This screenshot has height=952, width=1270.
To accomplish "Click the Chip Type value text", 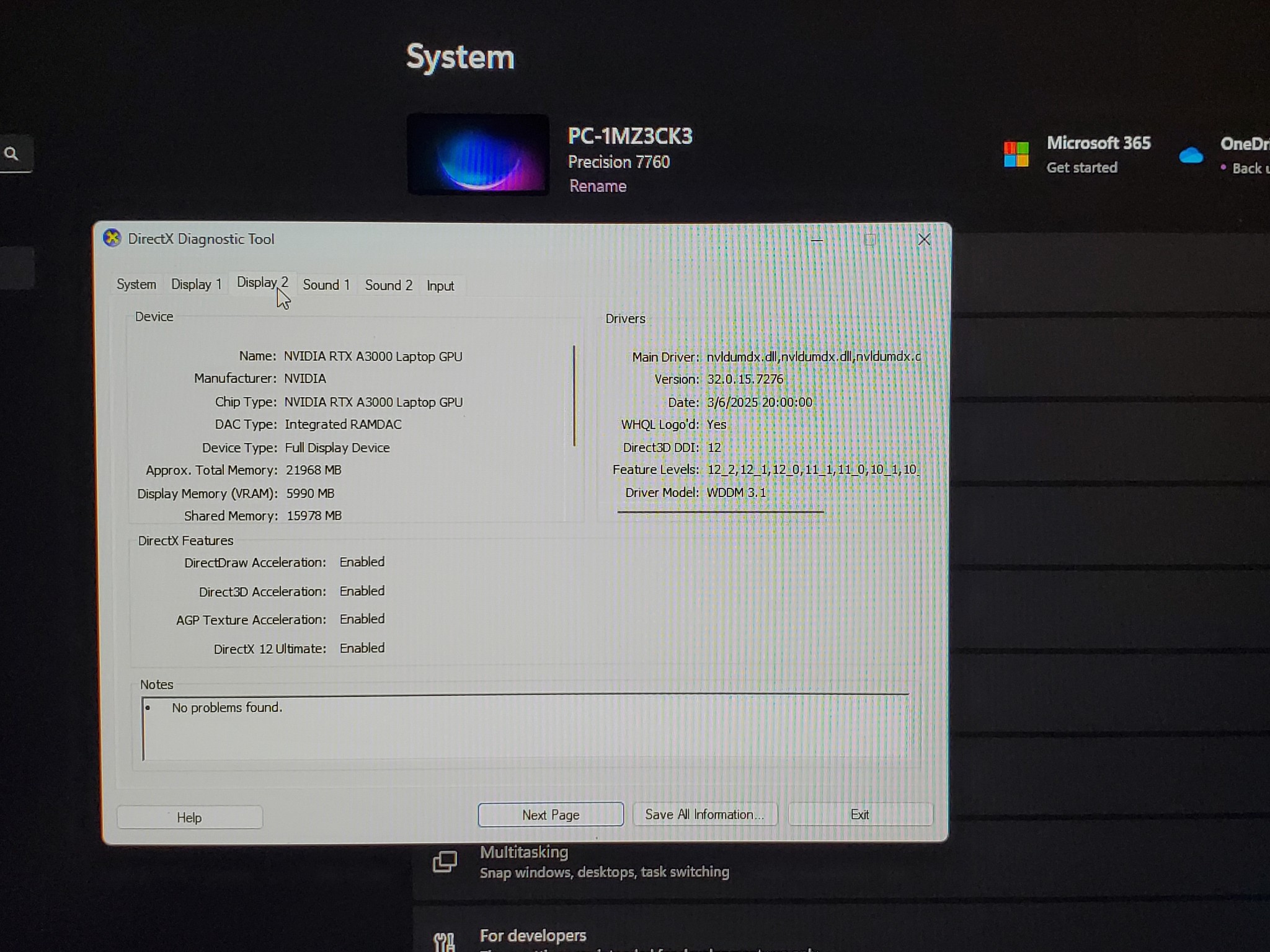I will (373, 402).
